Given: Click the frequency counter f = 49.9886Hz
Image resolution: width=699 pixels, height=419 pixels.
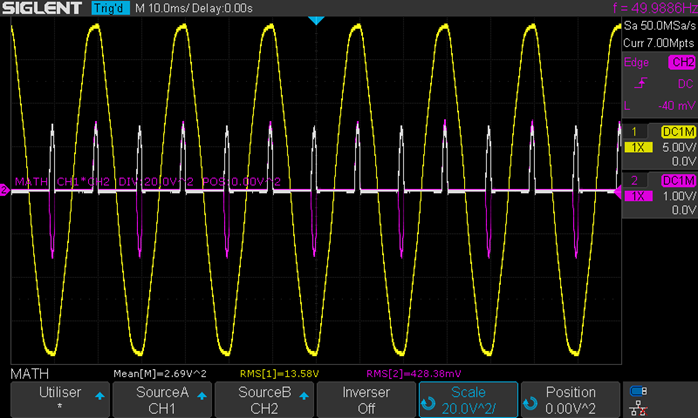Looking at the screenshot, I should (x=655, y=8).
